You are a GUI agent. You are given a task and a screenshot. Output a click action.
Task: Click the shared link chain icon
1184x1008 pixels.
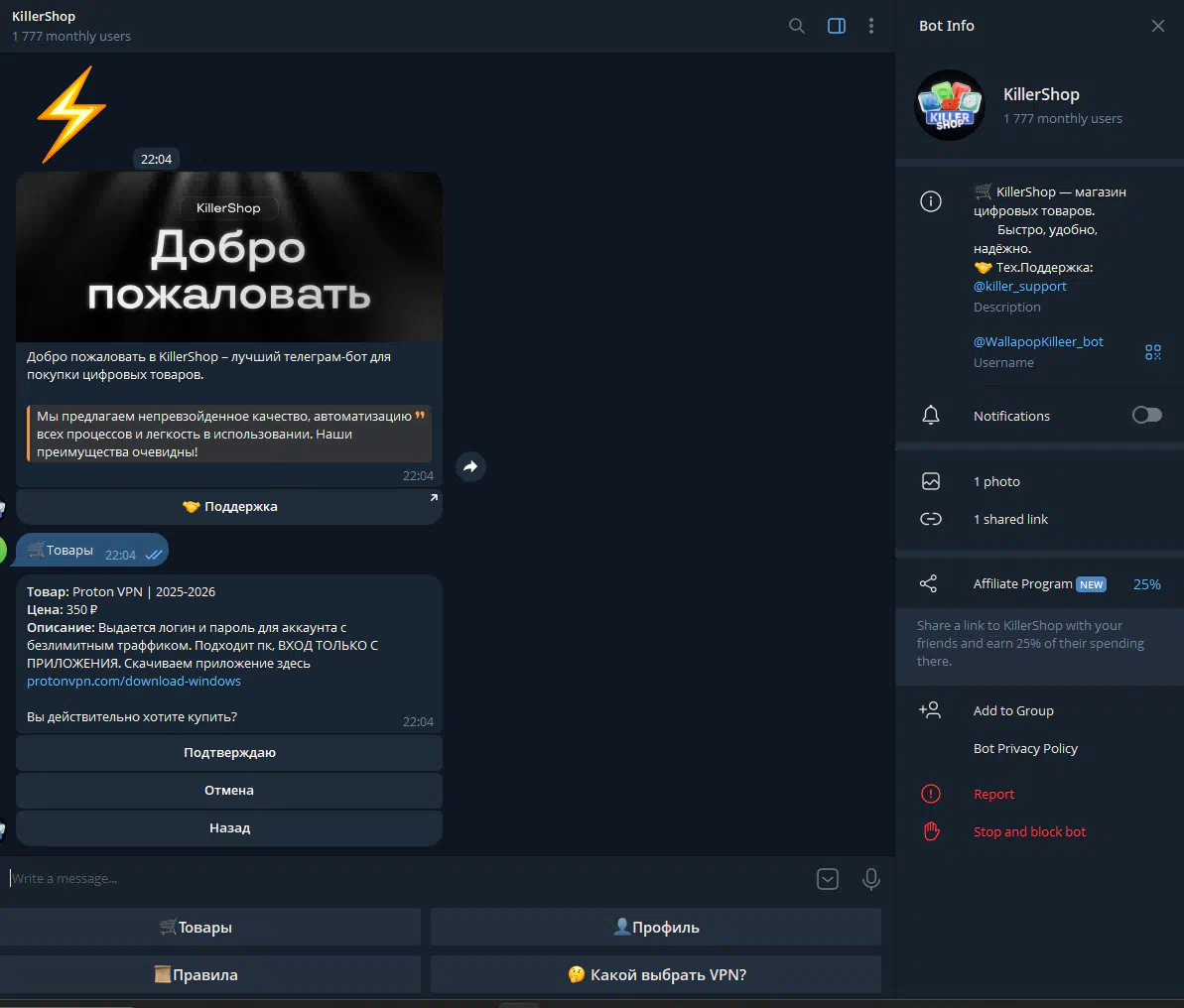(x=930, y=520)
